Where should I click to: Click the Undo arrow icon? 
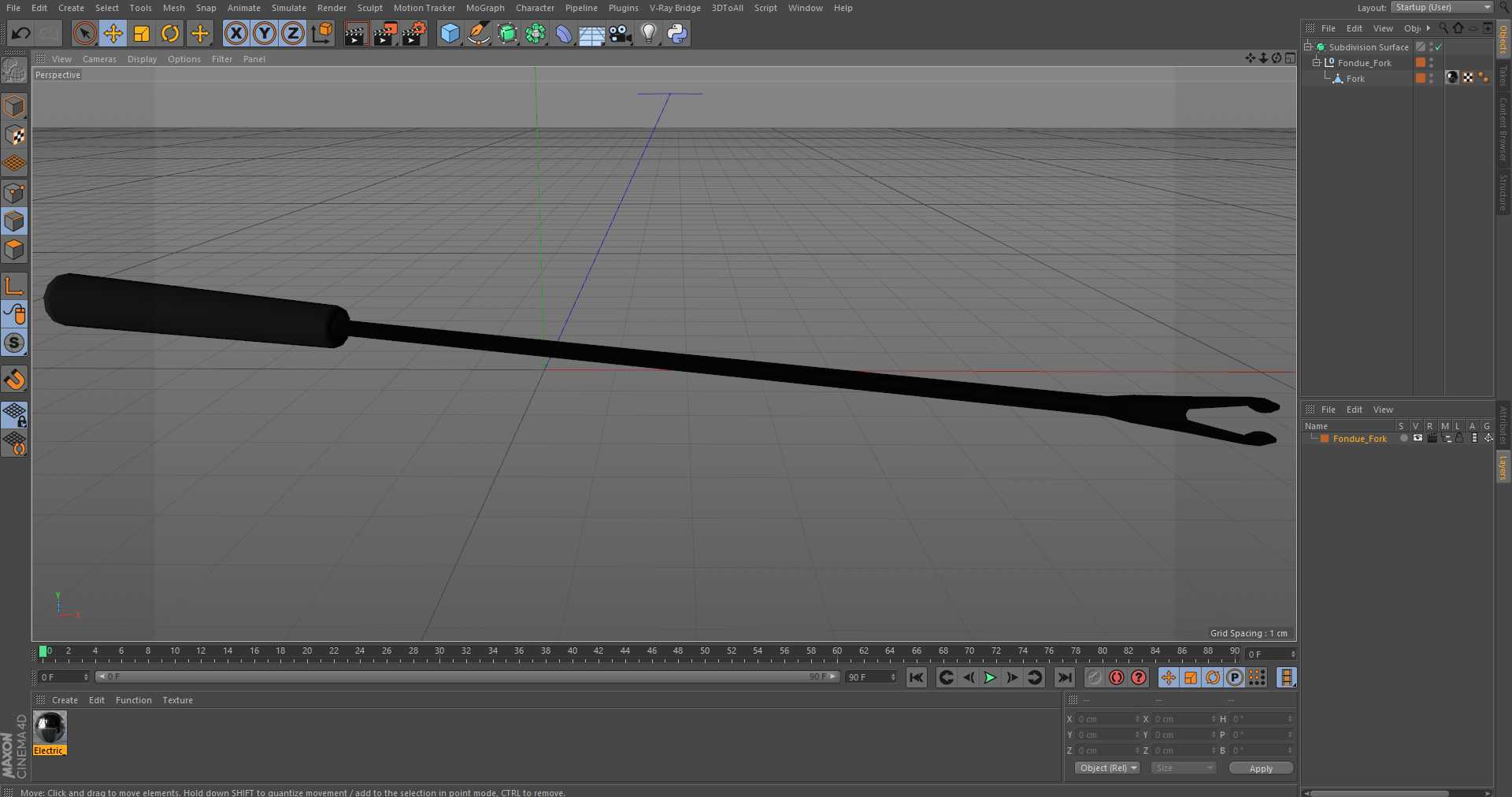(x=21, y=33)
